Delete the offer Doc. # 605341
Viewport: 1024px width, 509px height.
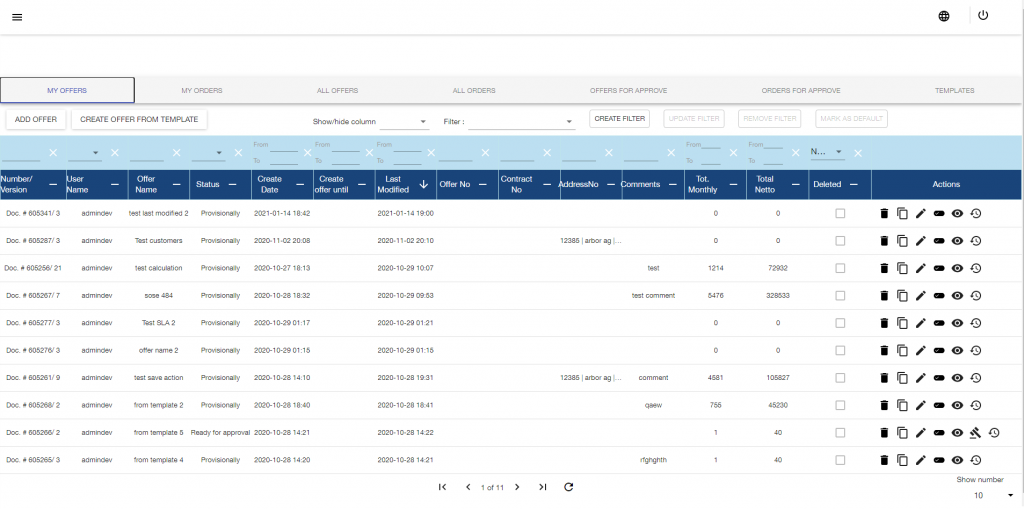pyautogui.click(x=883, y=213)
